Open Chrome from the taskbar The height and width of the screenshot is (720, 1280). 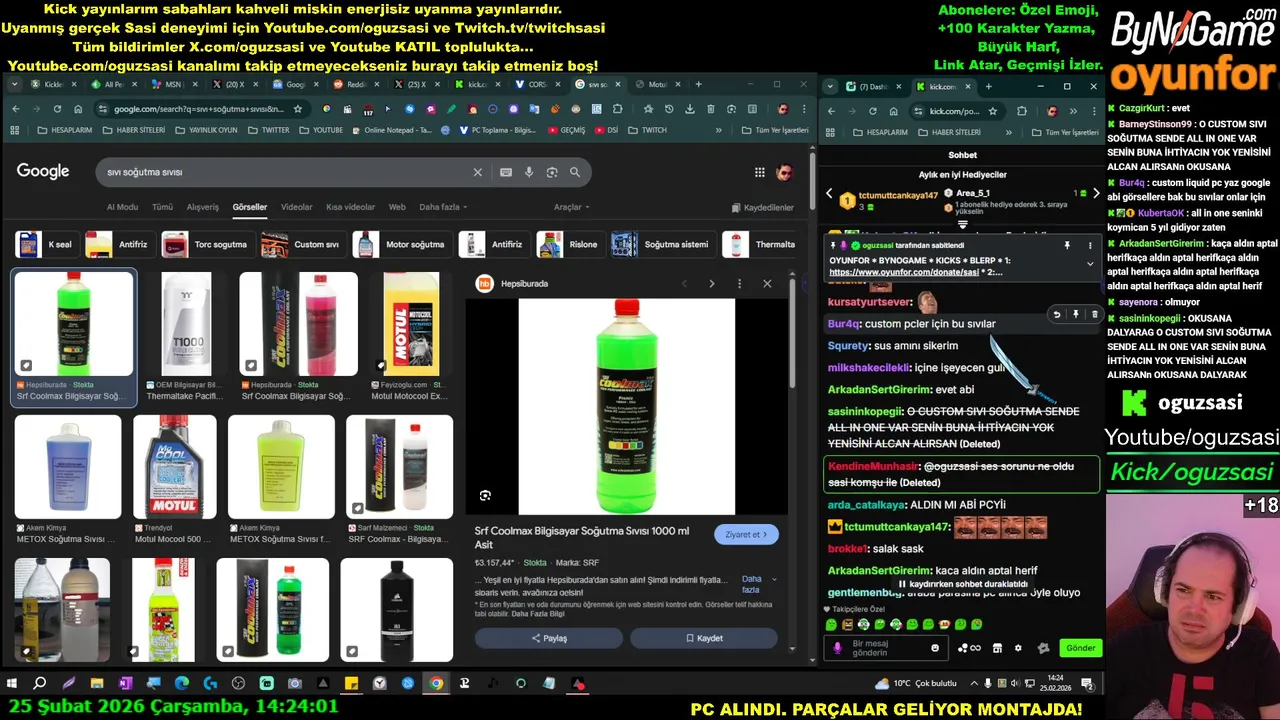click(x=436, y=684)
